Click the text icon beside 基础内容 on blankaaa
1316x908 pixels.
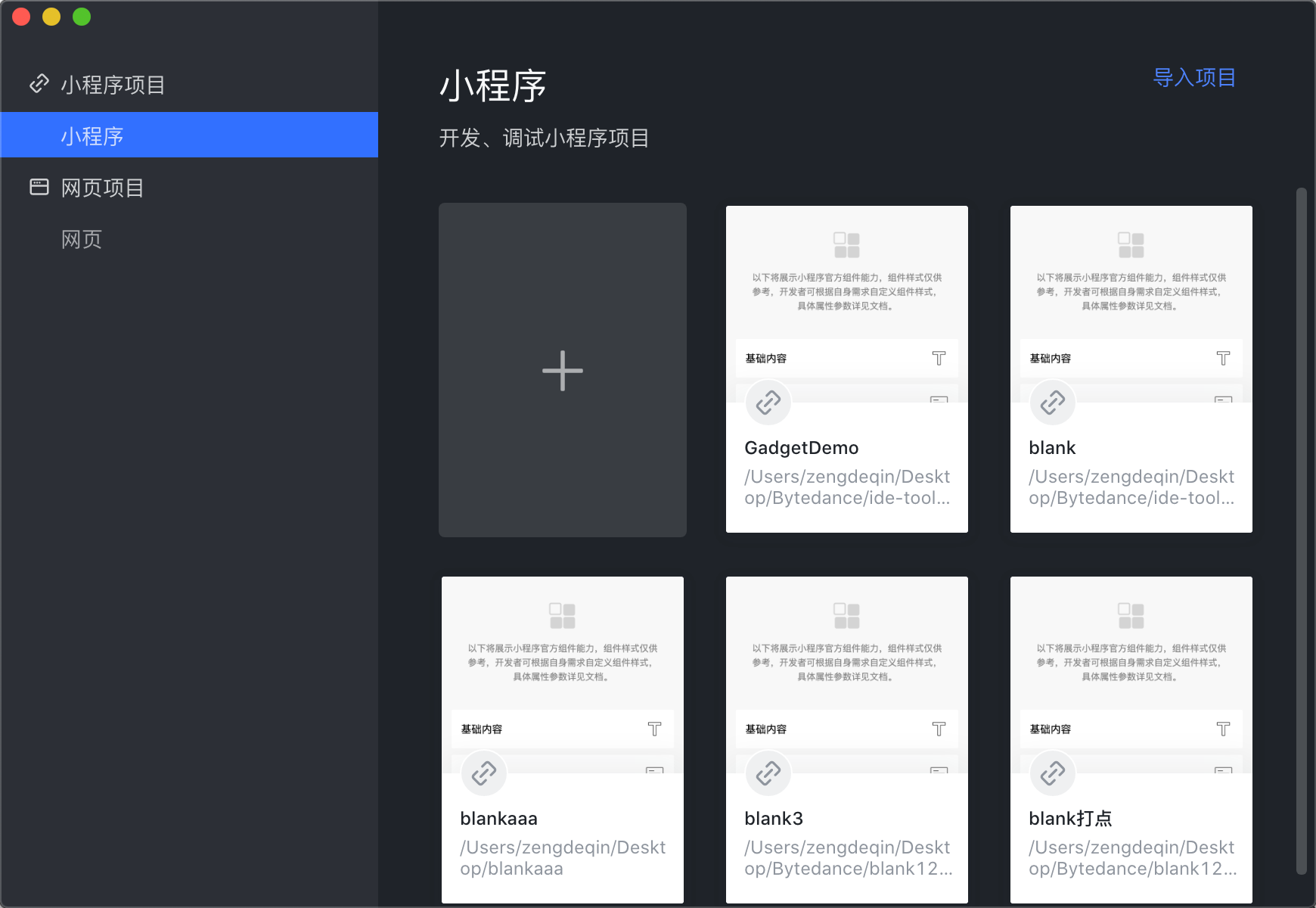tap(655, 729)
